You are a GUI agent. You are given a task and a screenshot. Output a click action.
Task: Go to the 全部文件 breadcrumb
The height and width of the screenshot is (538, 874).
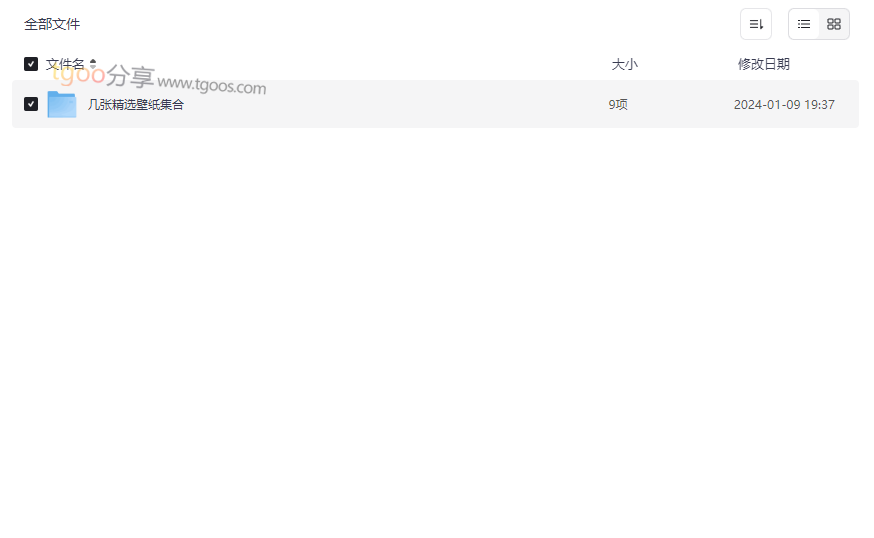point(52,24)
